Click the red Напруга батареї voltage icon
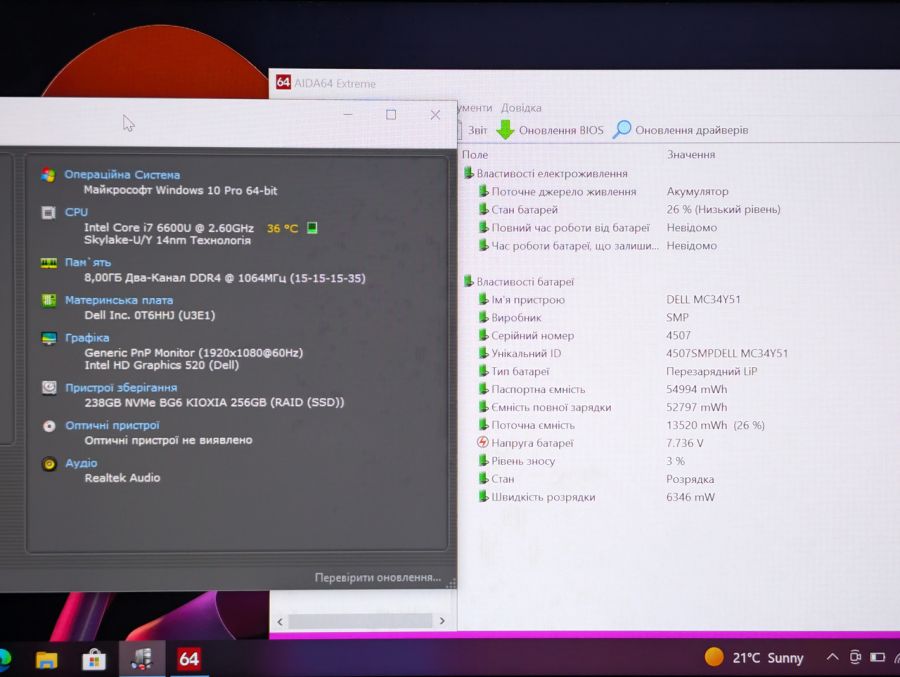The image size is (900, 677). pos(483,443)
